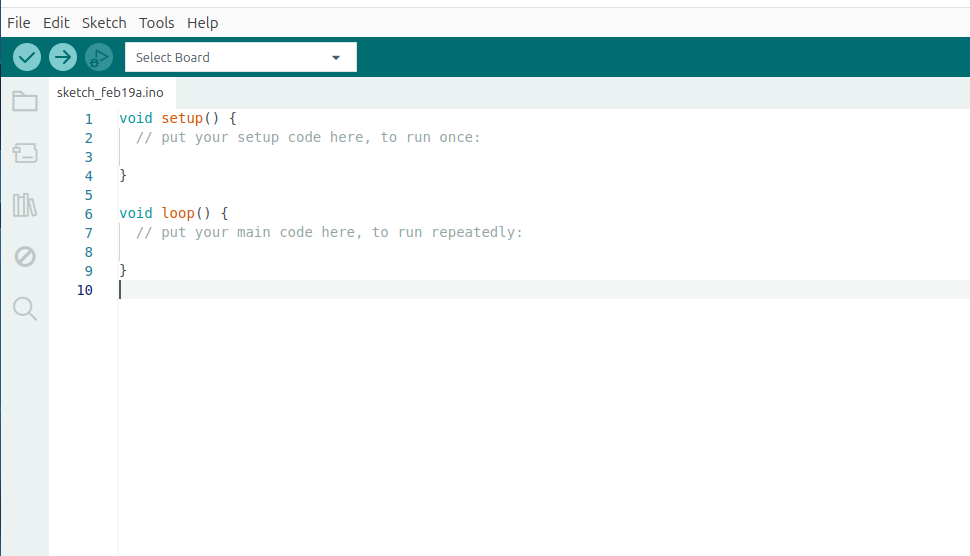The width and height of the screenshot is (970, 556).
Task: Open the File menu
Action: (19, 22)
